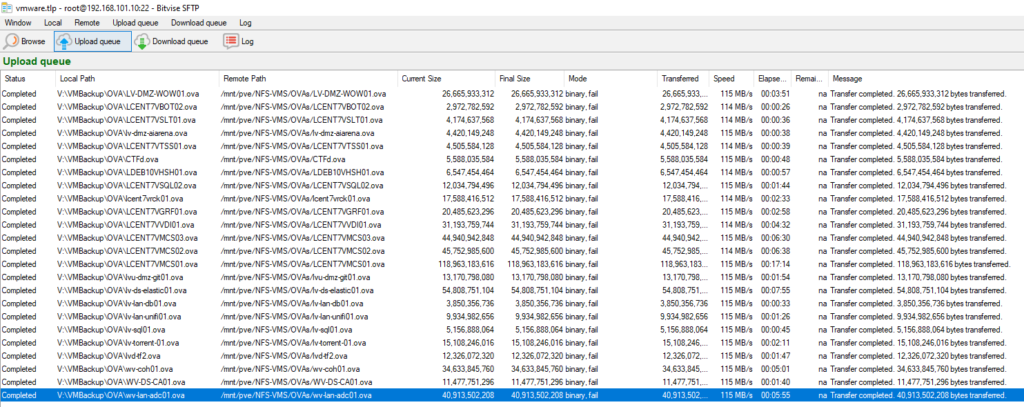Open the Remote menu
The image size is (1024, 407).
tap(87, 22)
